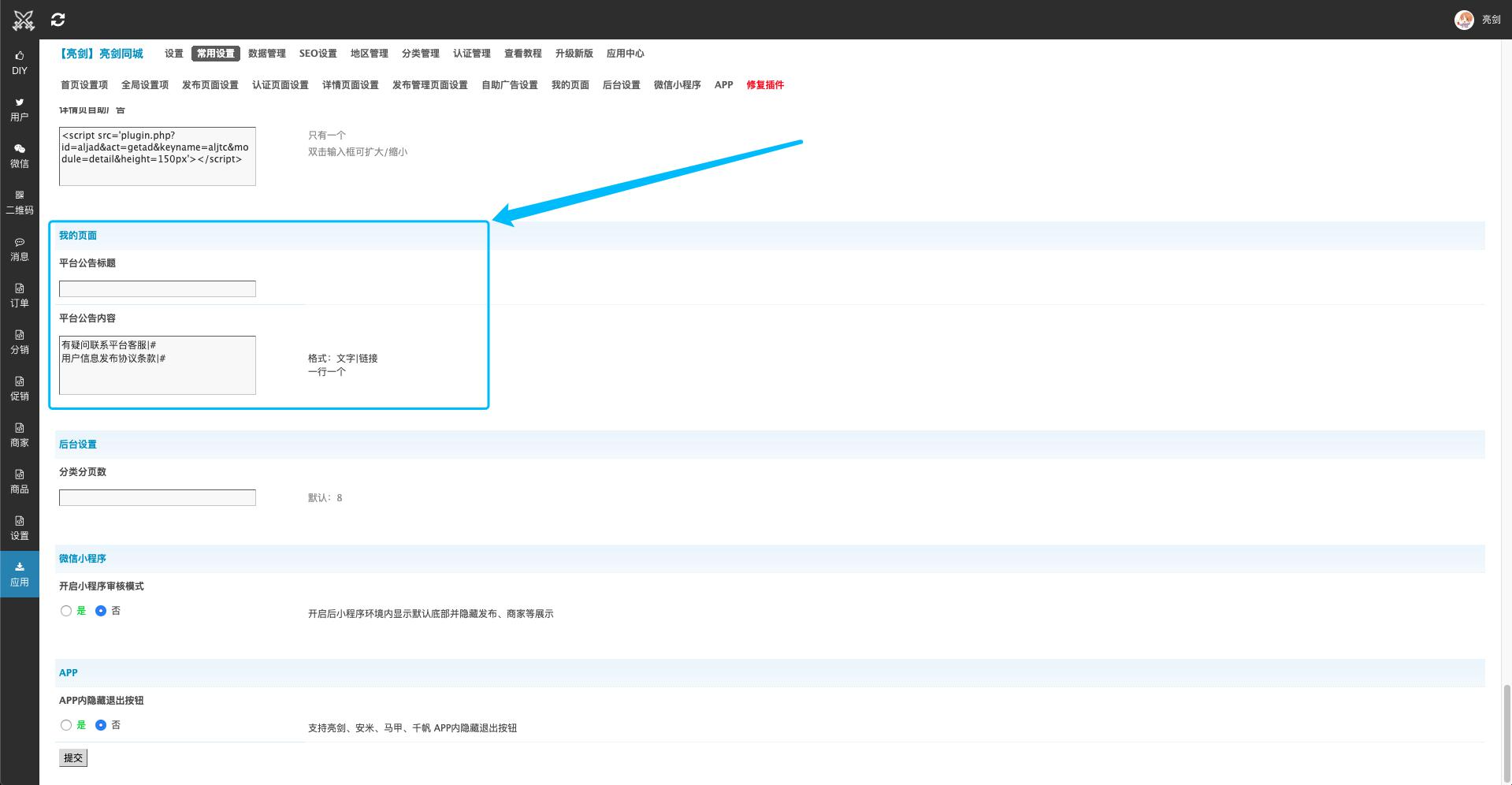Viewport: 1512px width, 785px height.
Task: Open the 数据管理 tab
Action: pyautogui.click(x=267, y=54)
